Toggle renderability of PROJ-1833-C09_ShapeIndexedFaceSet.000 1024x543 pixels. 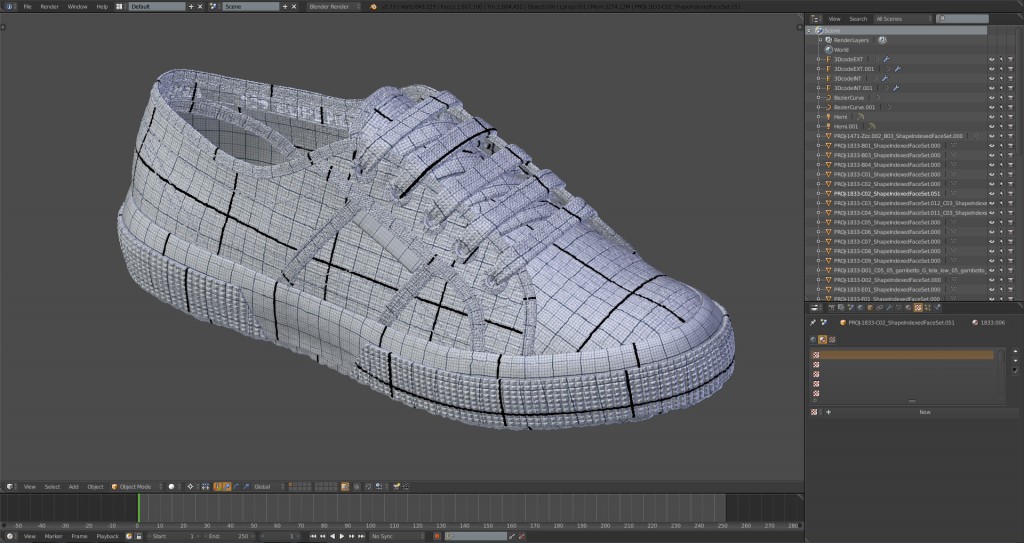point(1011,261)
